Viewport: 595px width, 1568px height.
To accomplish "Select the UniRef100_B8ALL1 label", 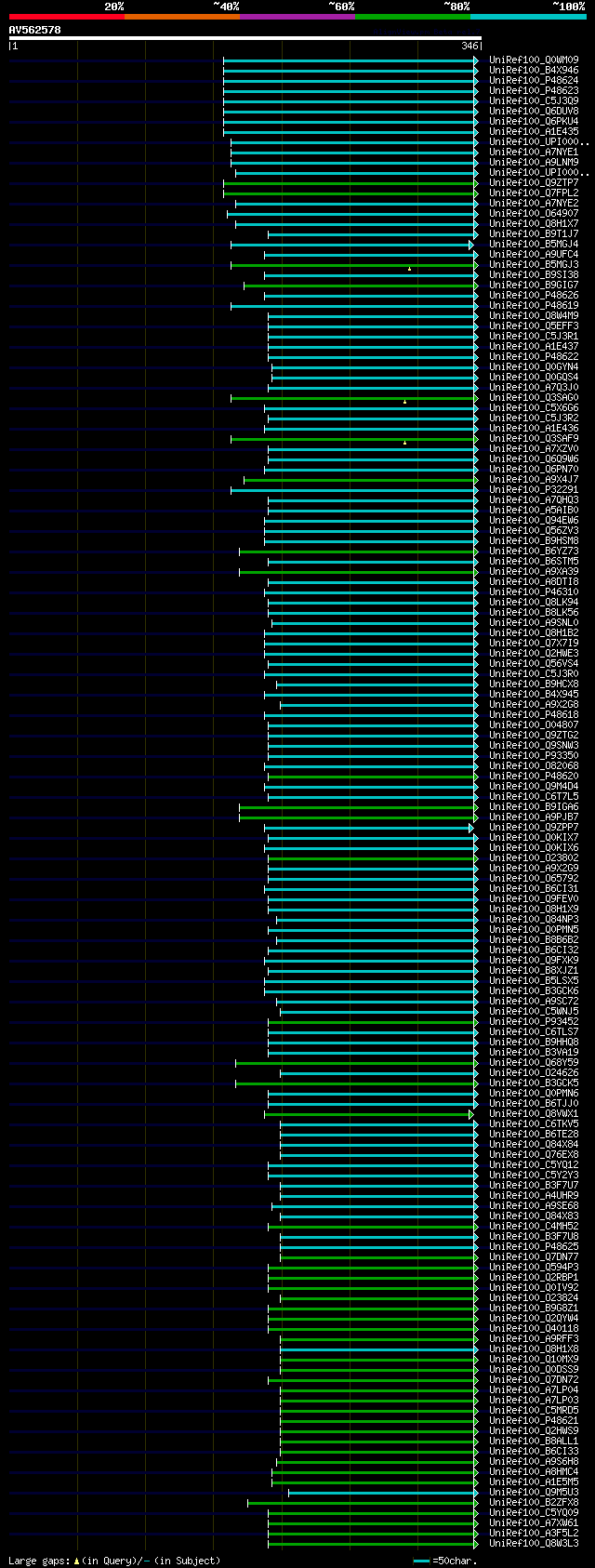I will coord(534,1442).
